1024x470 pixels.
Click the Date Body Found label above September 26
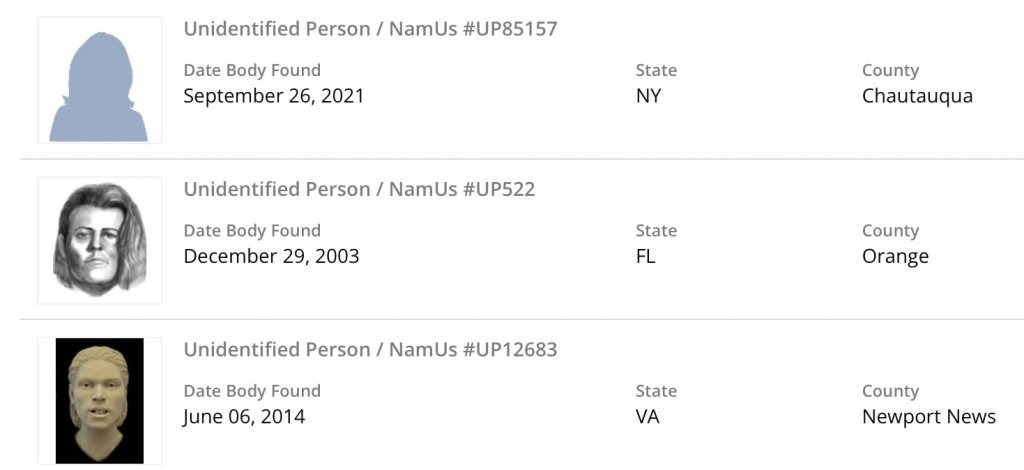(x=252, y=70)
